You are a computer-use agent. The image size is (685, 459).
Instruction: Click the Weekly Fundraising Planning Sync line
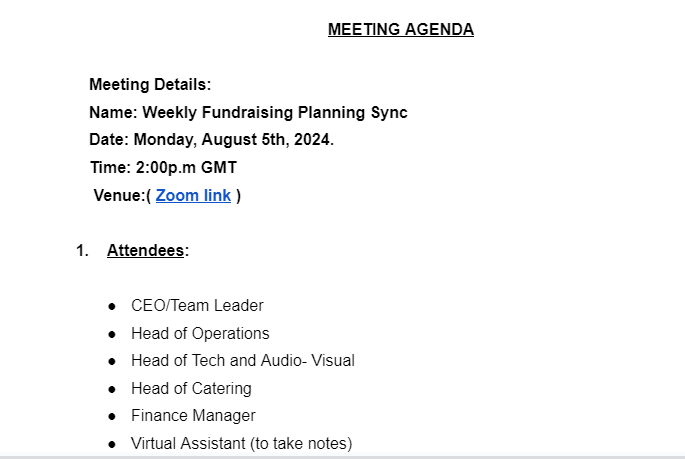[x=248, y=112]
